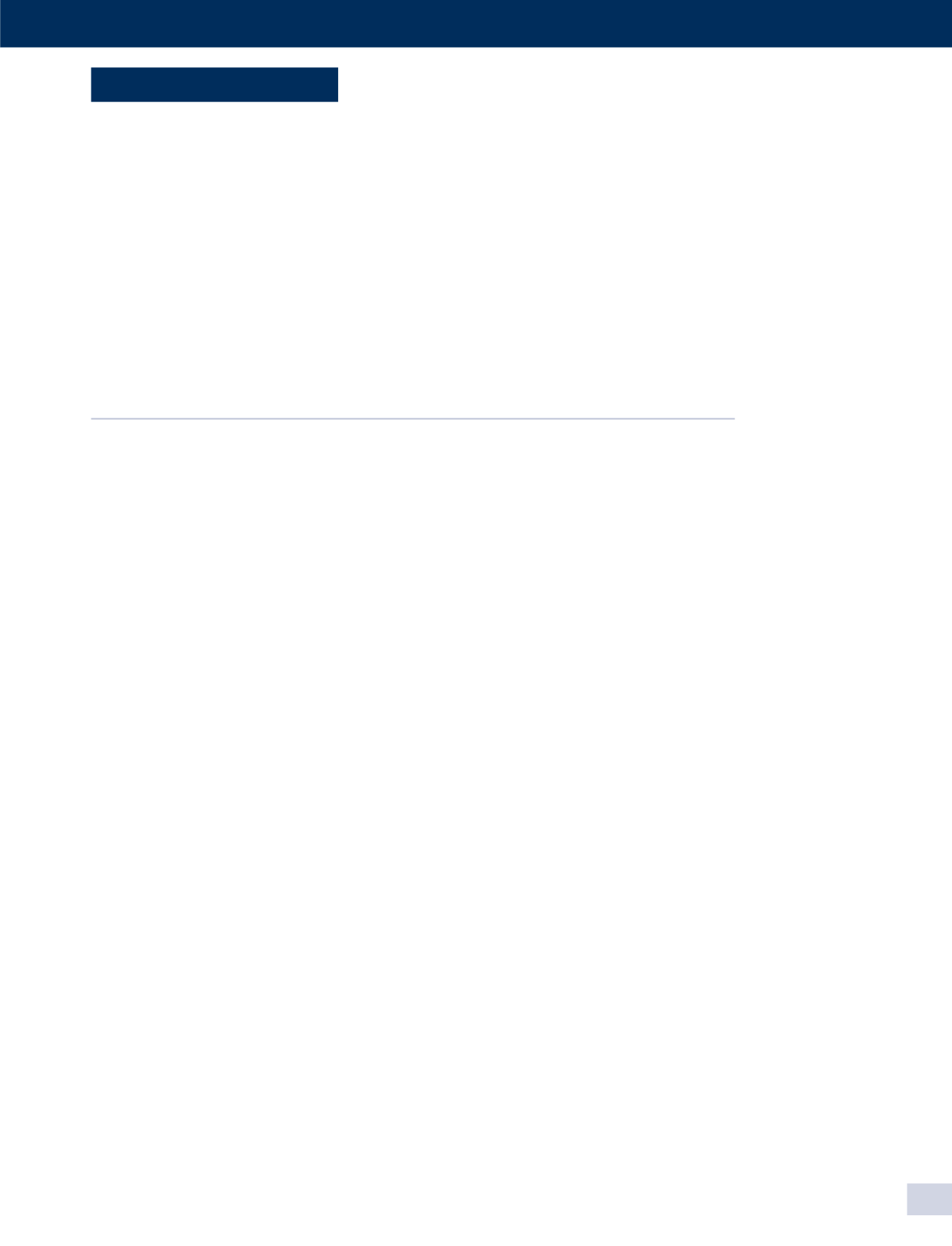Click the light lavender page-number box
The width and height of the screenshot is (952, 1246).
(929, 1199)
